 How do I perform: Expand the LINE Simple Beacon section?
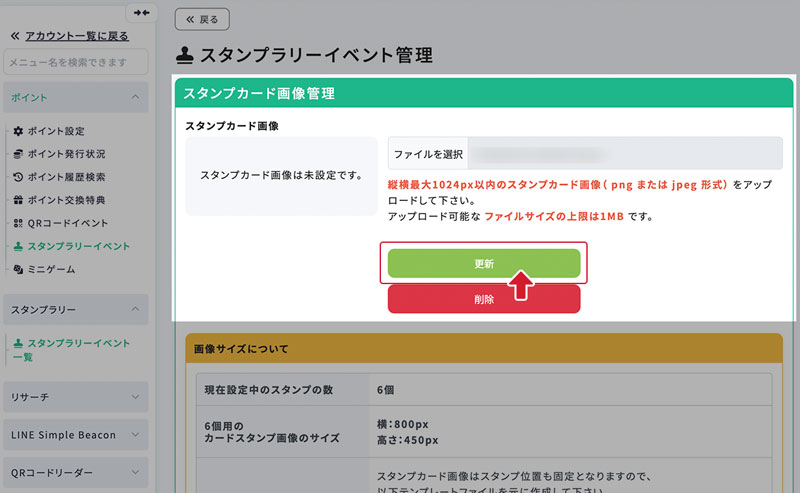pyautogui.click(x=135, y=435)
